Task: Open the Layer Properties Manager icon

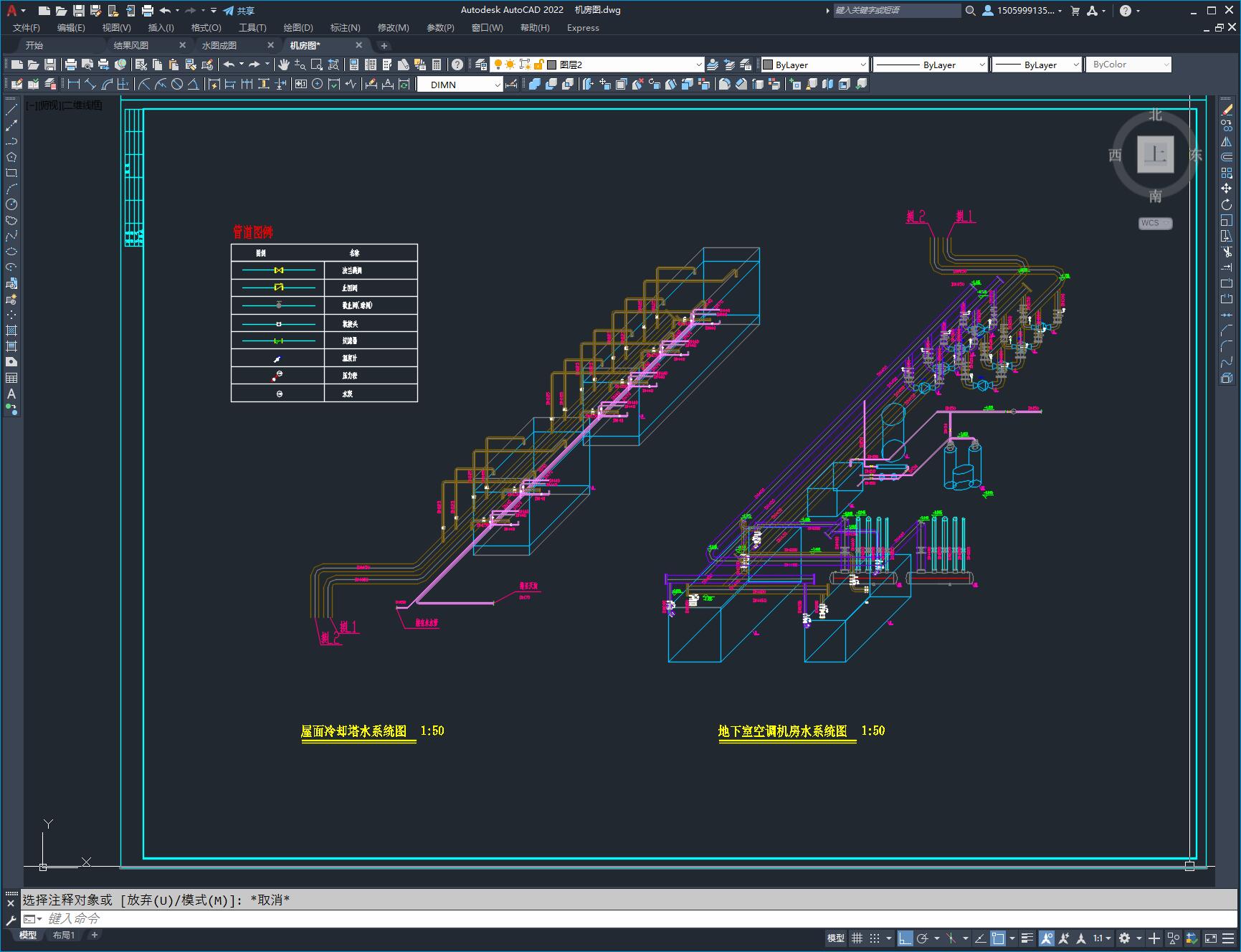Action: coord(481,65)
